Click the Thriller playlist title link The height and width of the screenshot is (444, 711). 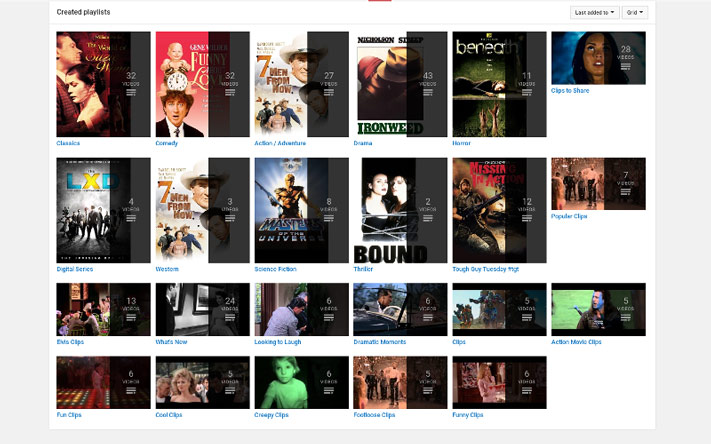coord(363,269)
